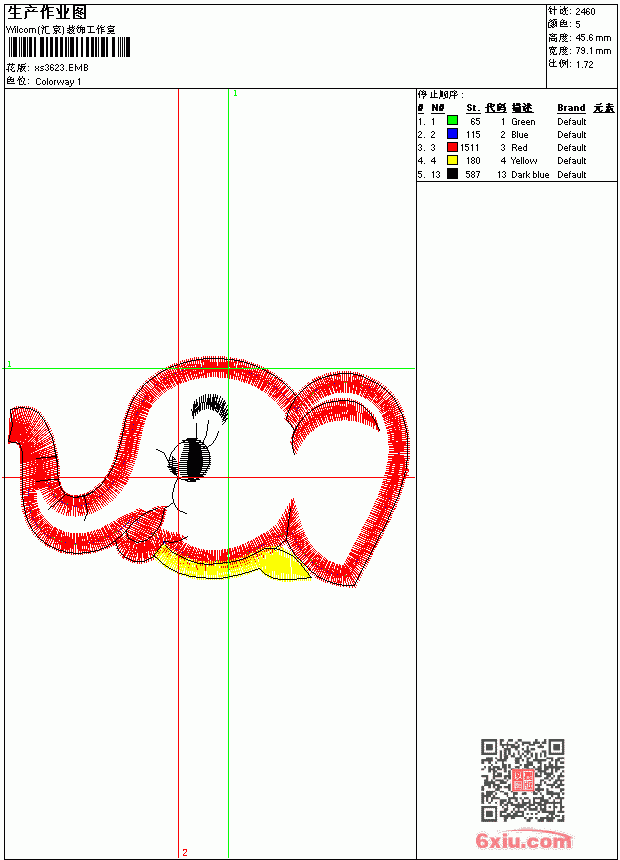Image resolution: width=620 pixels, height=860 pixels.
Task: Click the red marker 2 at bottom
Action: [185, 852]
